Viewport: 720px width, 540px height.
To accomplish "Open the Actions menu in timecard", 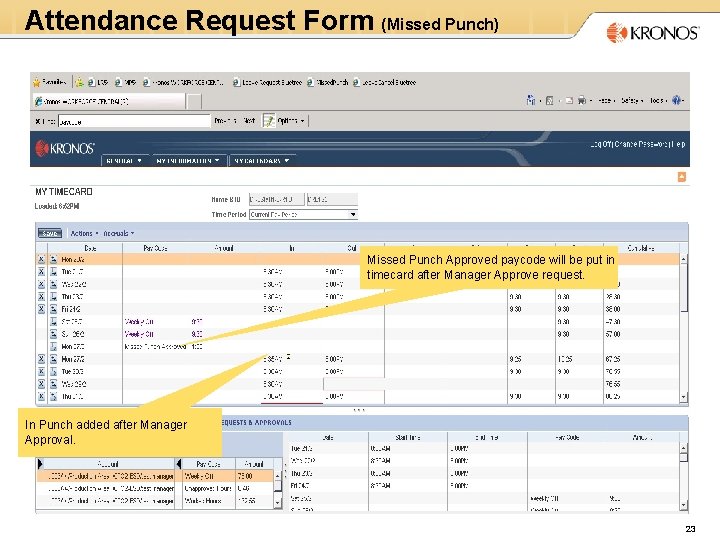I will click(x=84, y=233).
